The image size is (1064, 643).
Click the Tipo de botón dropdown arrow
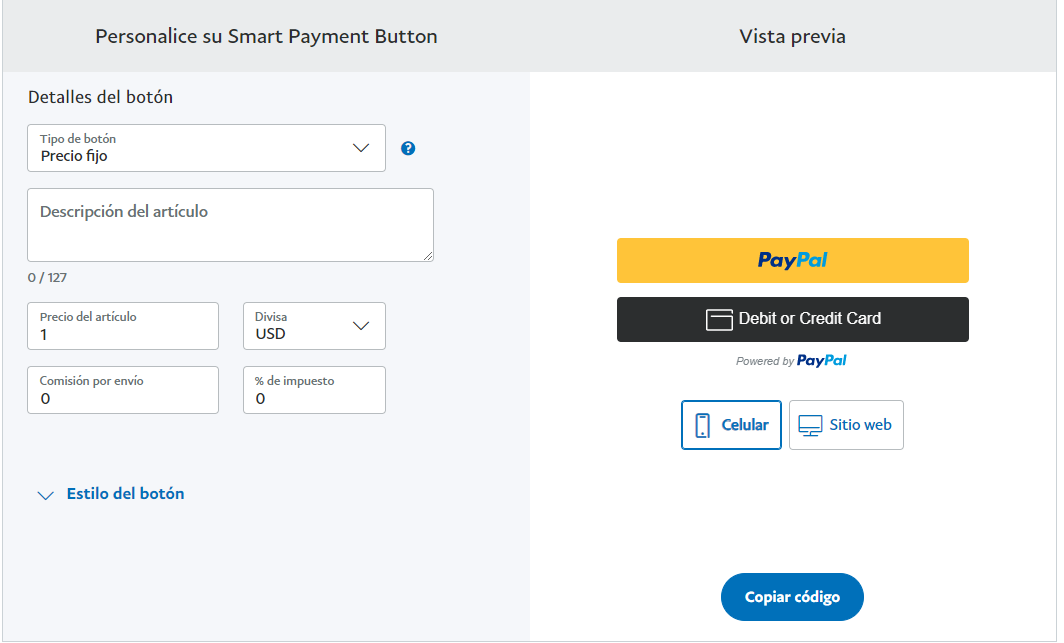[x=361, y=148]
